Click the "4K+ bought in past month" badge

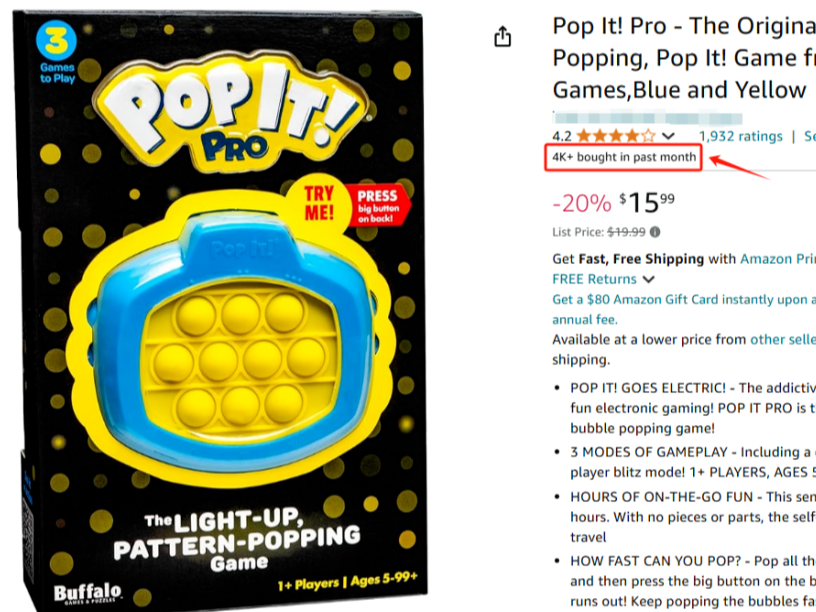(623, 157)
